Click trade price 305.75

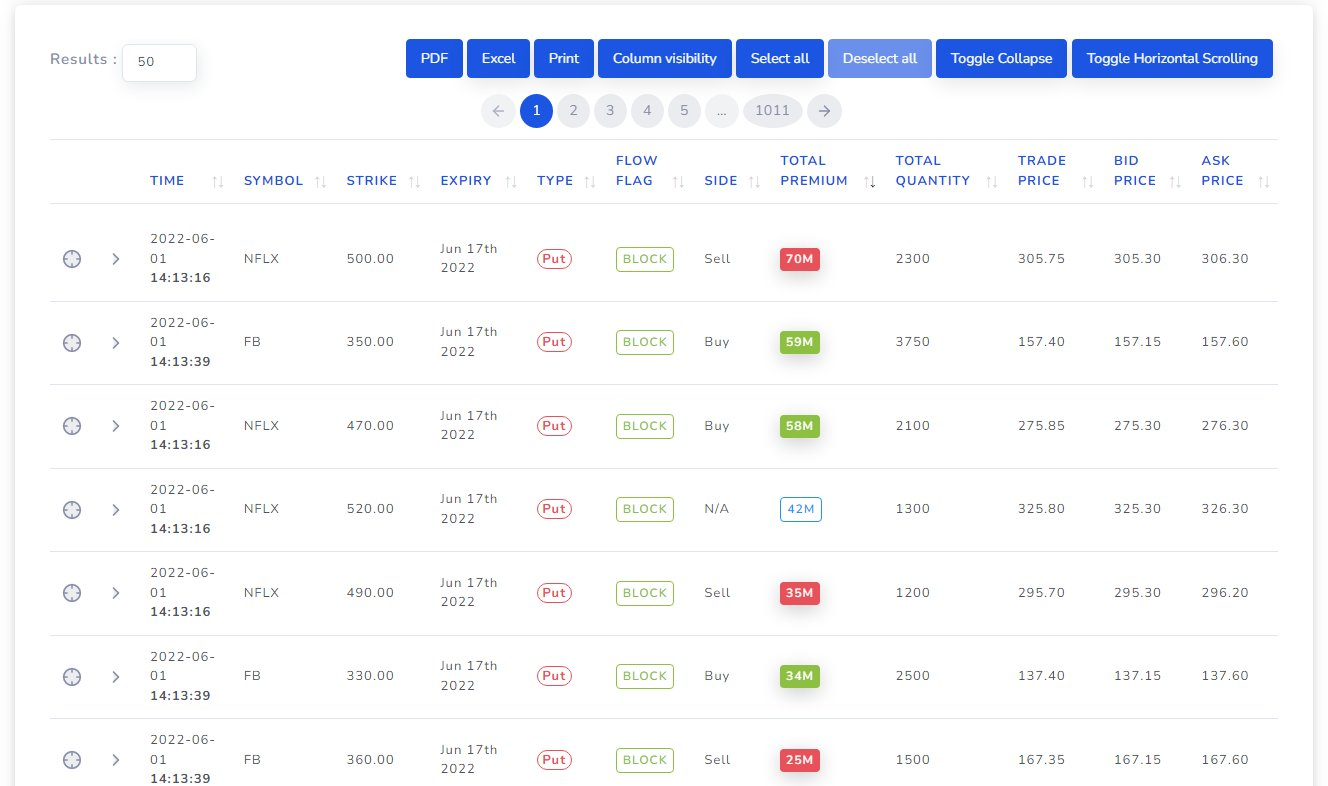point(1041,259)
